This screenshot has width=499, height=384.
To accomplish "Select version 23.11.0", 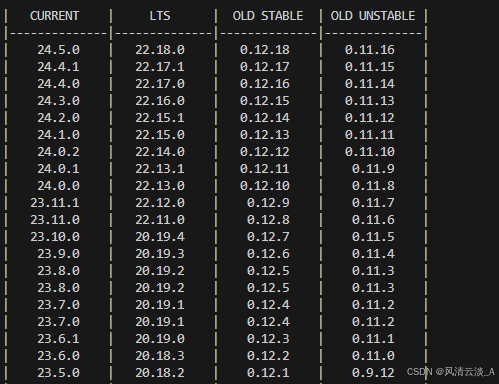I will pos(55,220).
